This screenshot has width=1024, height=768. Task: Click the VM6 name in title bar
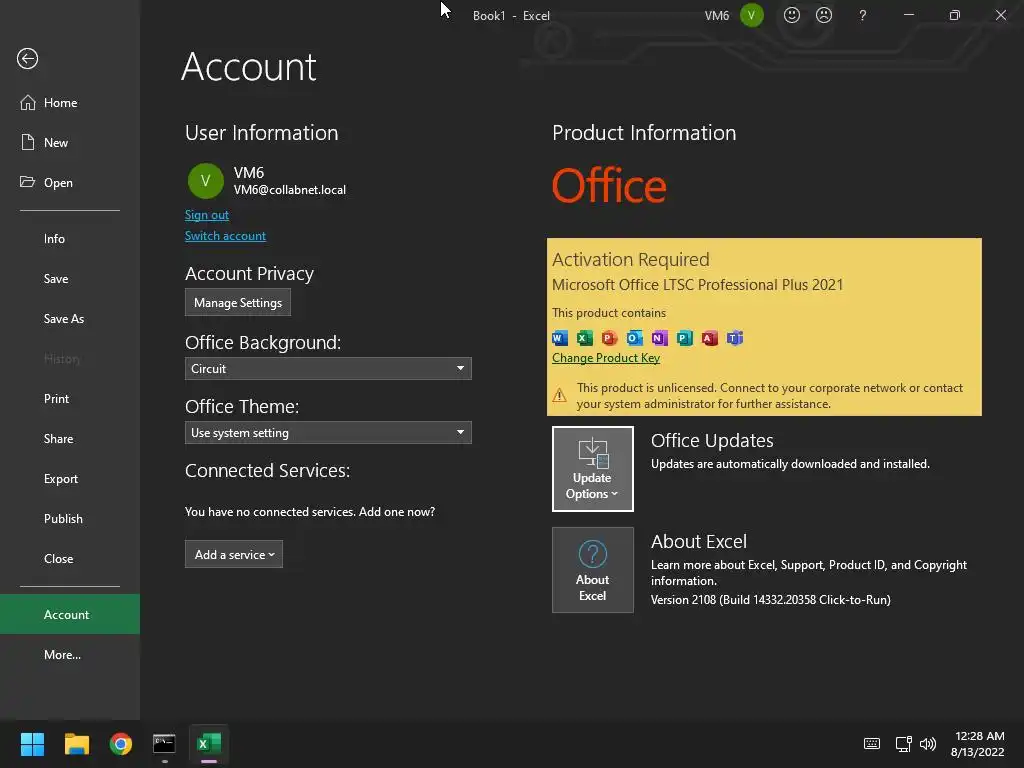tap(716, 16)
